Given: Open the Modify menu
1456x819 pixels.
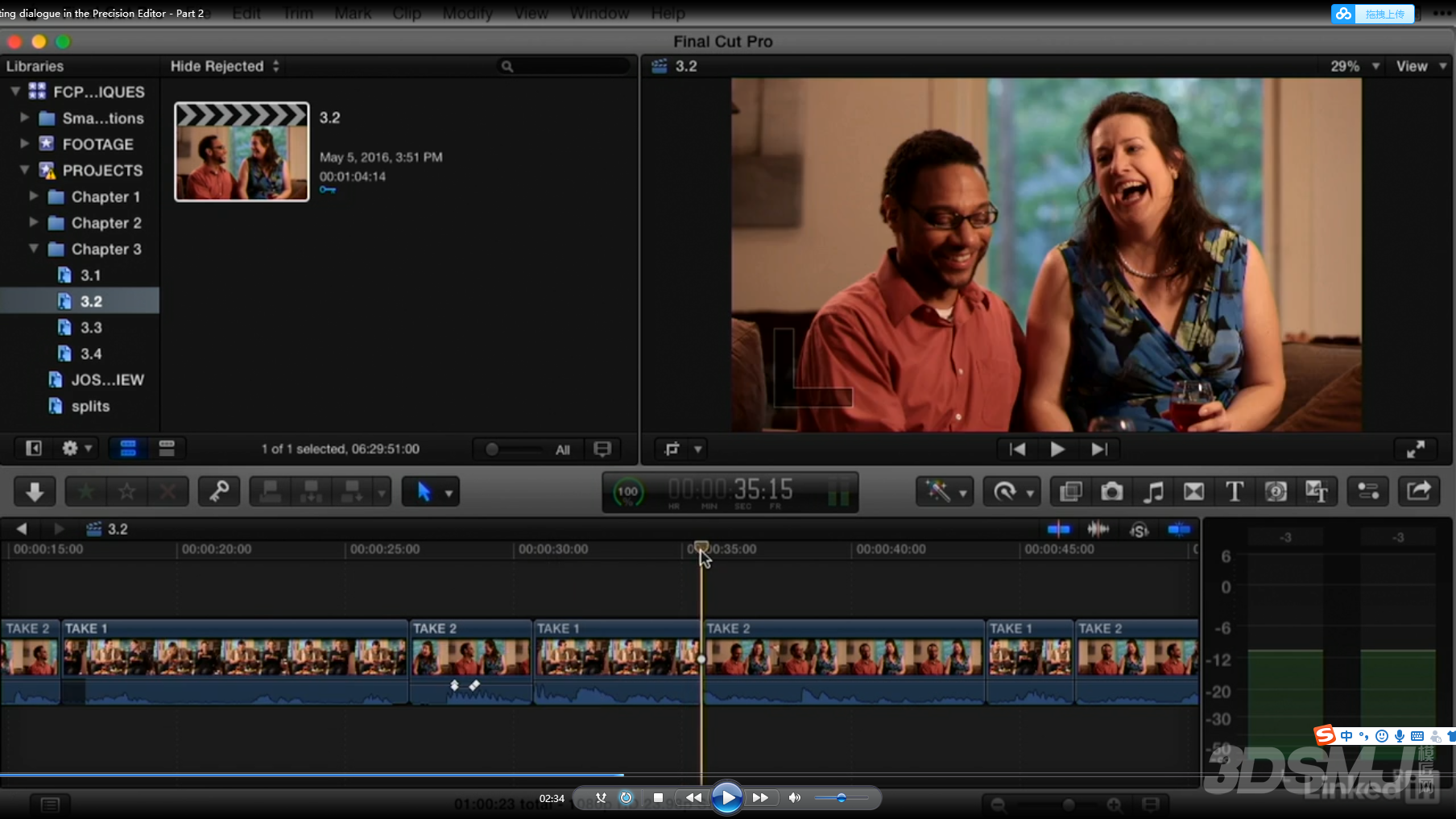Looking at the screenshot, I should pos(468,14).
